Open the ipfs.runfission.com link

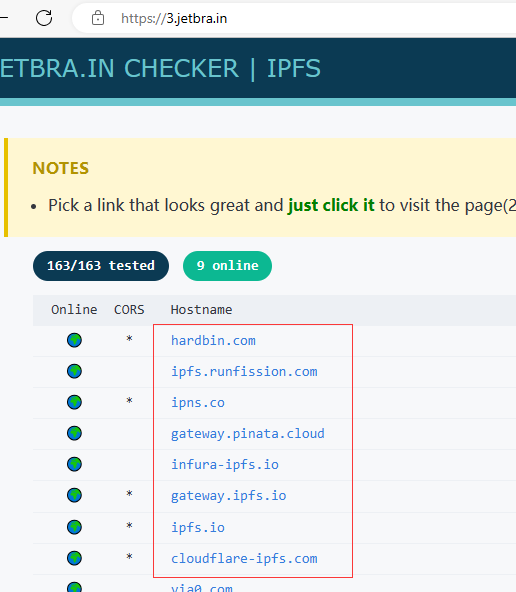pos(244,372)
